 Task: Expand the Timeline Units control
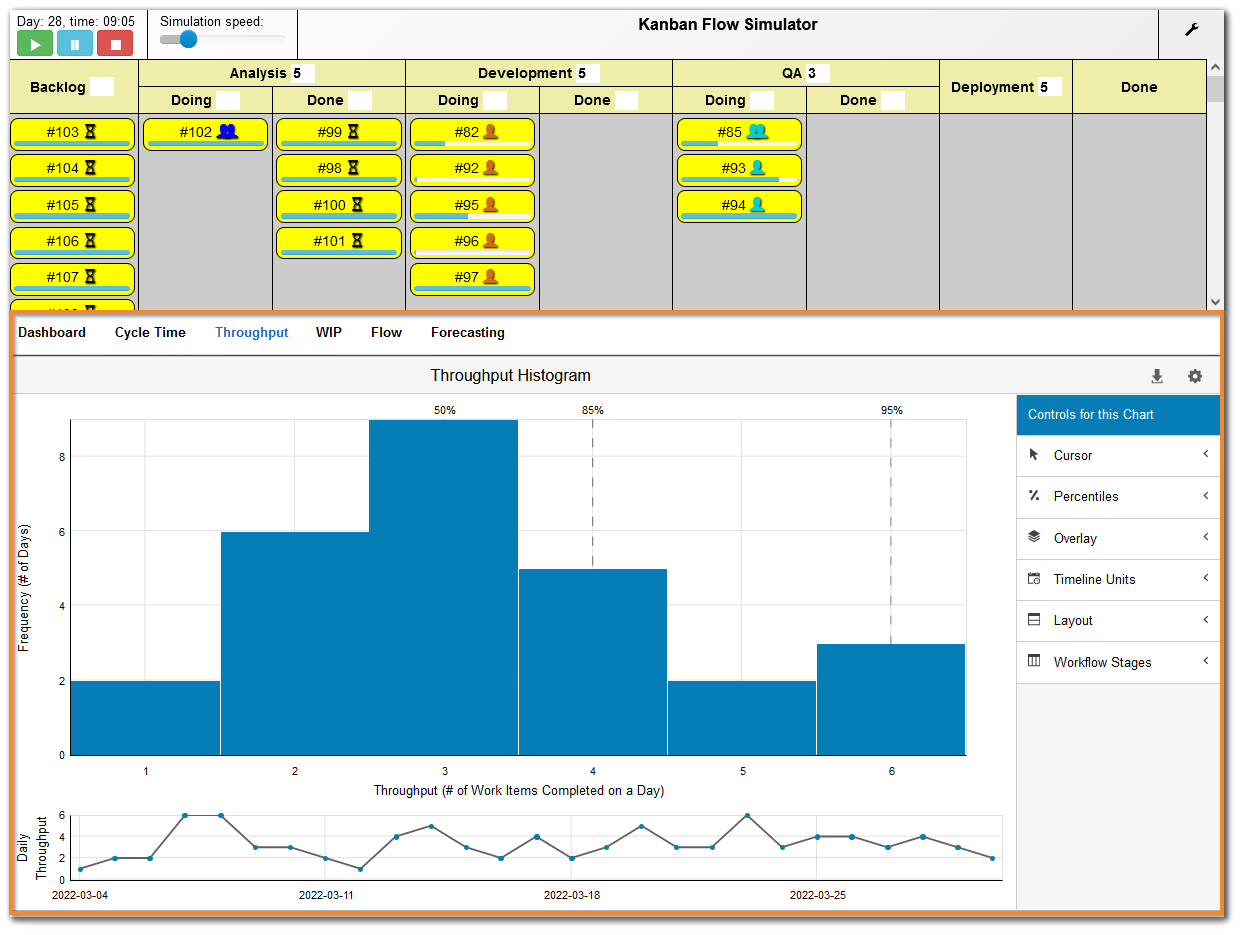pyautogui.click(x=1117, y=579)
